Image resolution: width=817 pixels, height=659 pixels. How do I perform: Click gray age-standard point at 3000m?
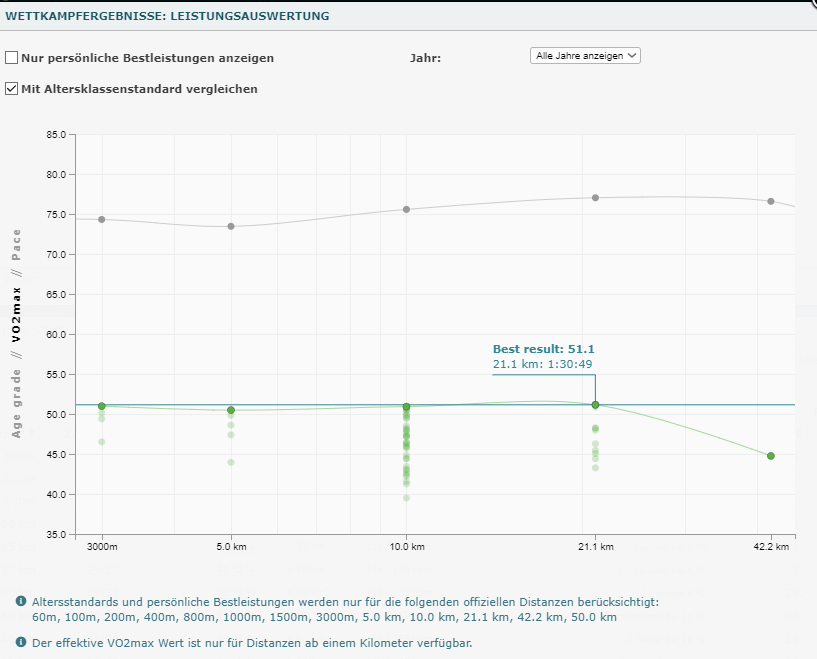click(x=102, y=219)
